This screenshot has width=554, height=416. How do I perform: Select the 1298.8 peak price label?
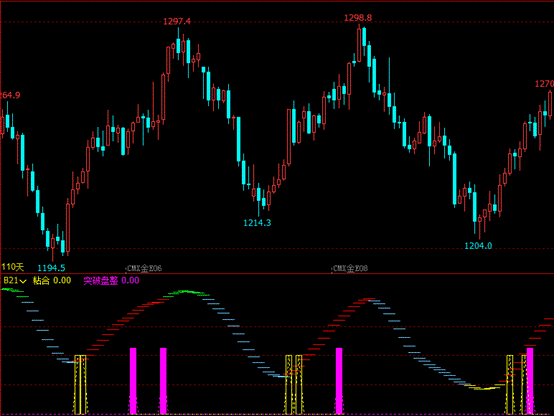click(358, 18)
